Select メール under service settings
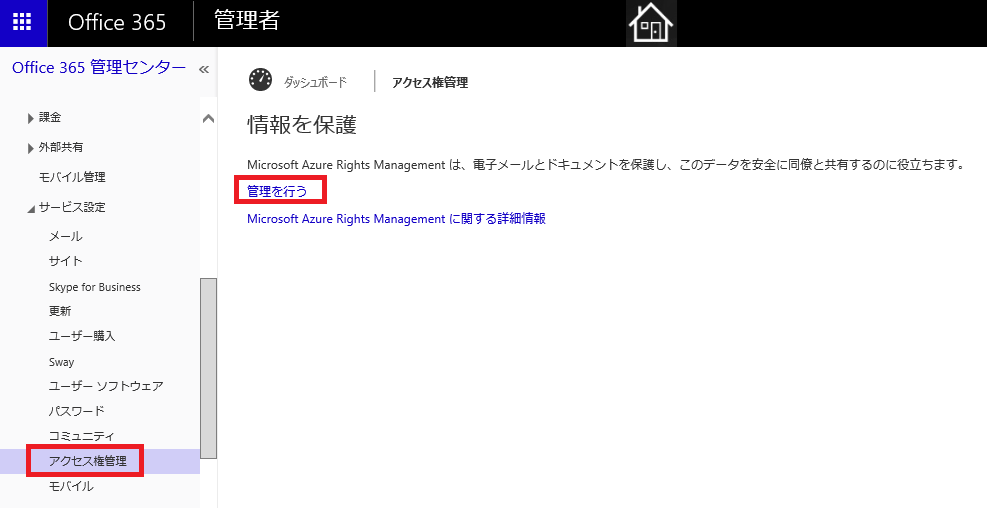The width and height of the screenshot is (987, 508). pos(66,237)
